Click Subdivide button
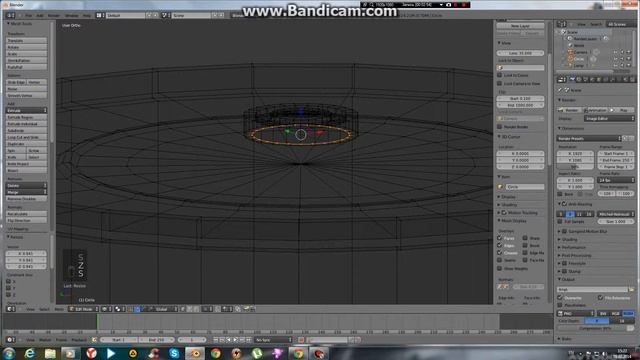640x360 pixels. click(x=26, y=130)
